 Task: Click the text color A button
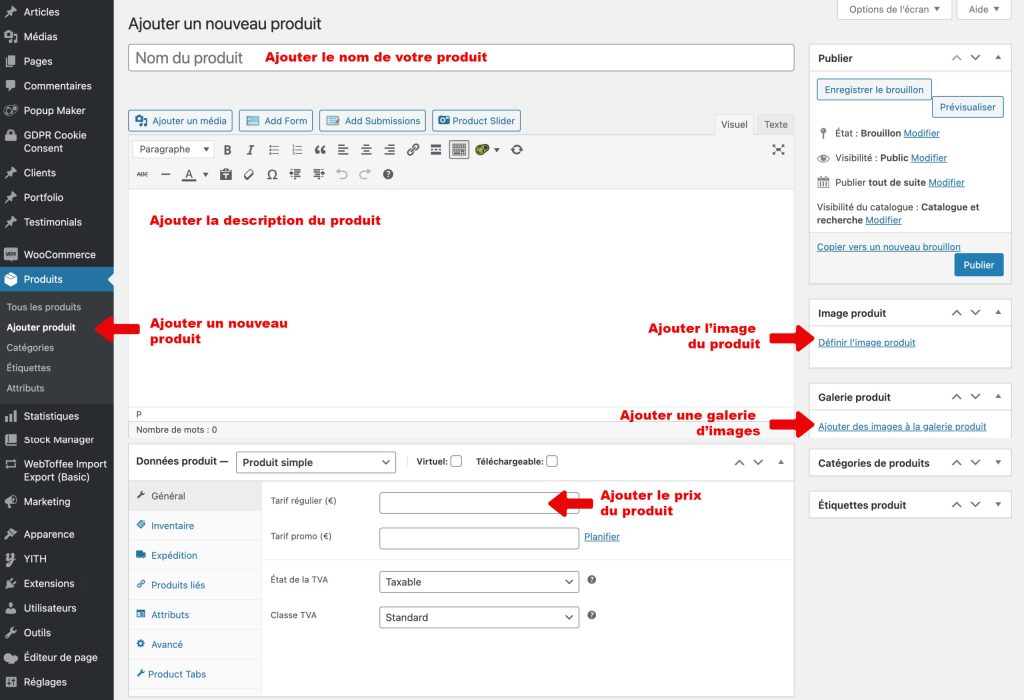point(189,174)
